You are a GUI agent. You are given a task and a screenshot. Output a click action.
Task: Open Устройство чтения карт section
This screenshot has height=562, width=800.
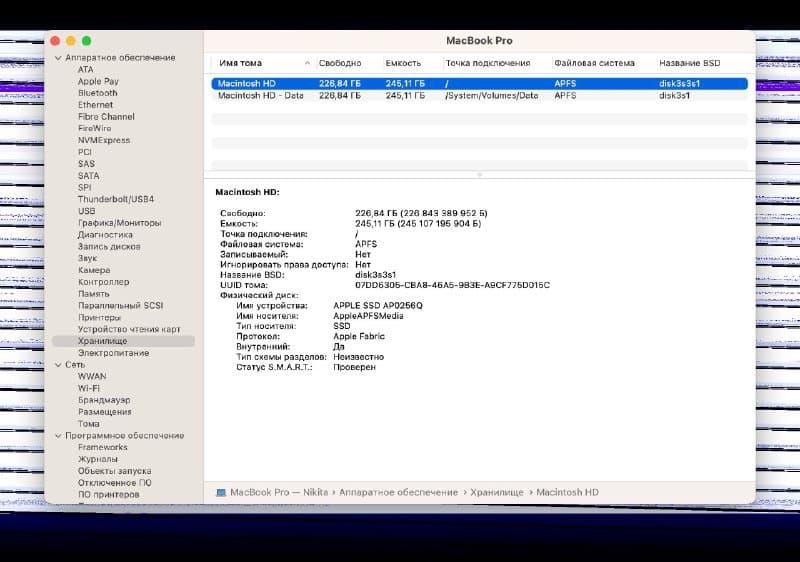129,329
